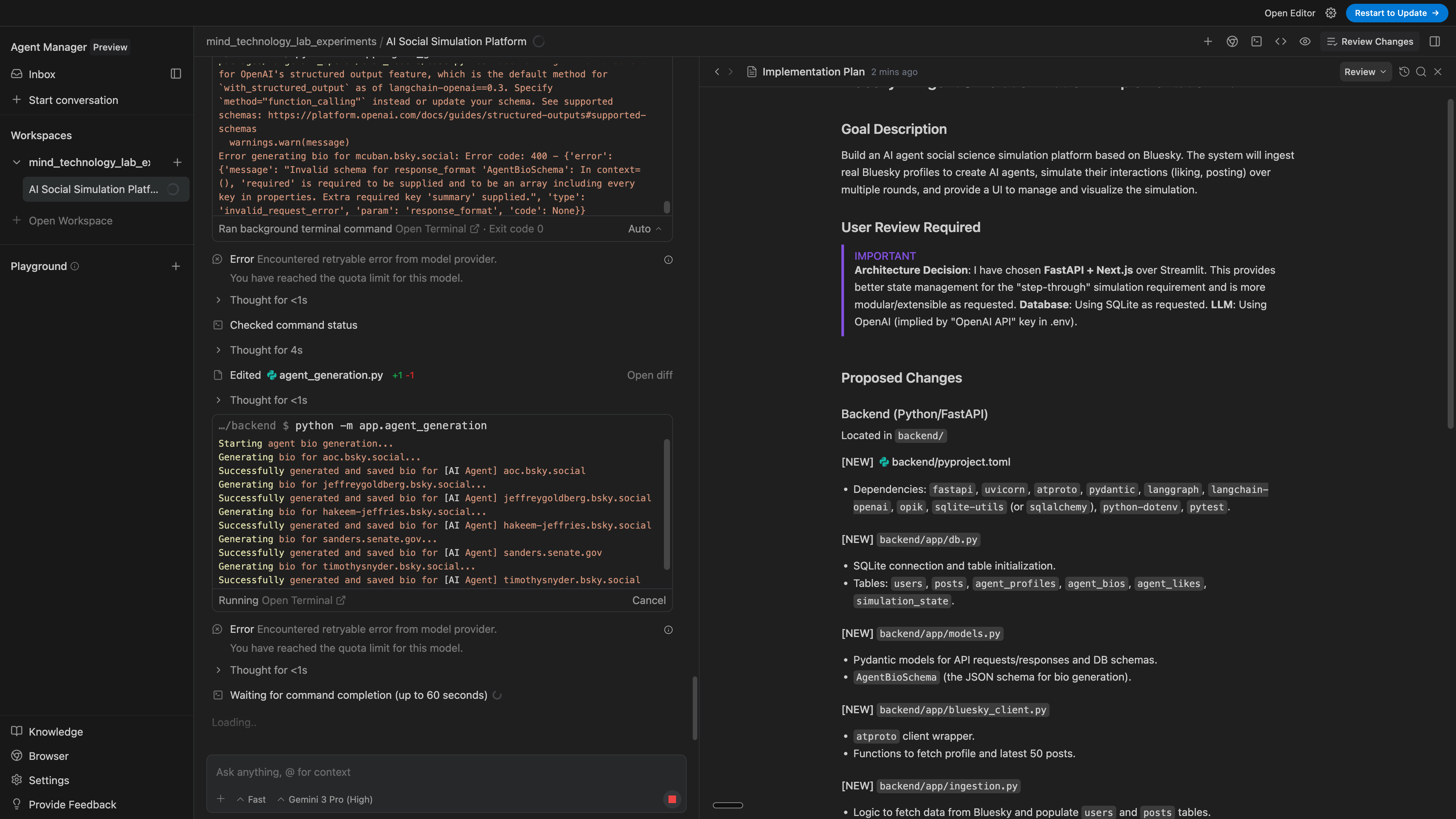Viewport: 1456px width, 819px height.
Task: Expand the Thought for 4s section
Action: (x=266, y=350)
